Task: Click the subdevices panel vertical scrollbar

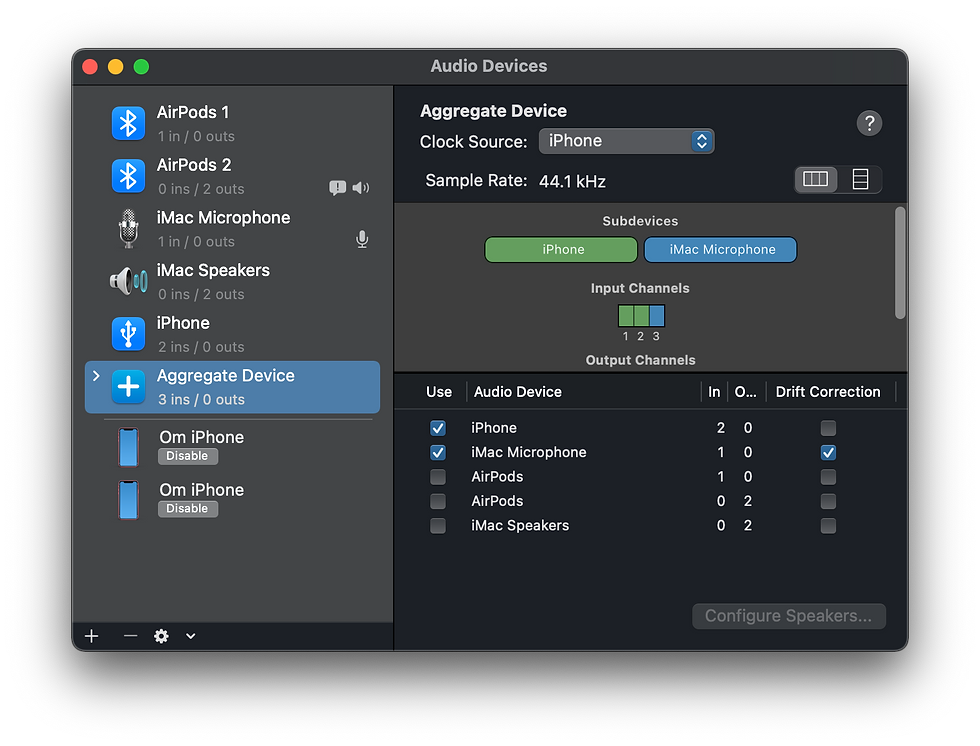Action: (900, 263)
